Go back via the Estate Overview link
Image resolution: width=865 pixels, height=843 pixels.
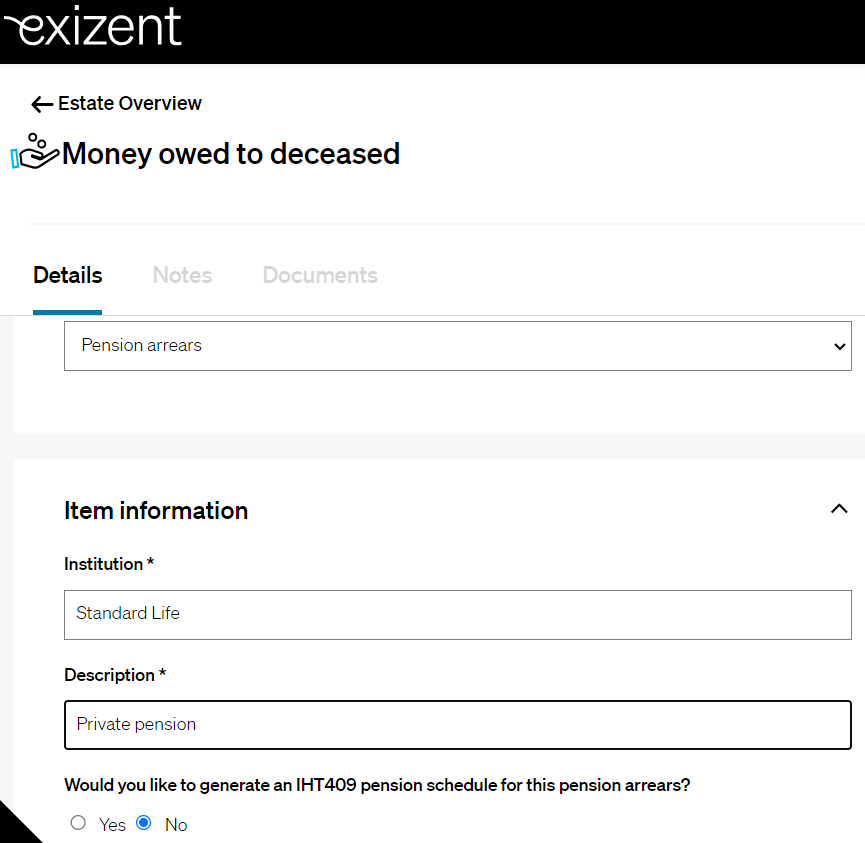tap(129, 103)
